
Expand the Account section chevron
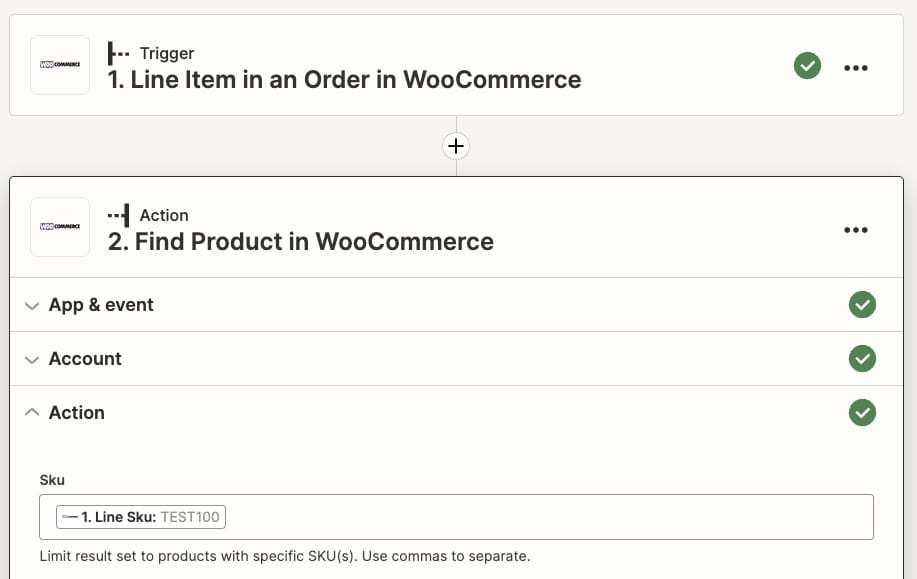tap(32, 359)
